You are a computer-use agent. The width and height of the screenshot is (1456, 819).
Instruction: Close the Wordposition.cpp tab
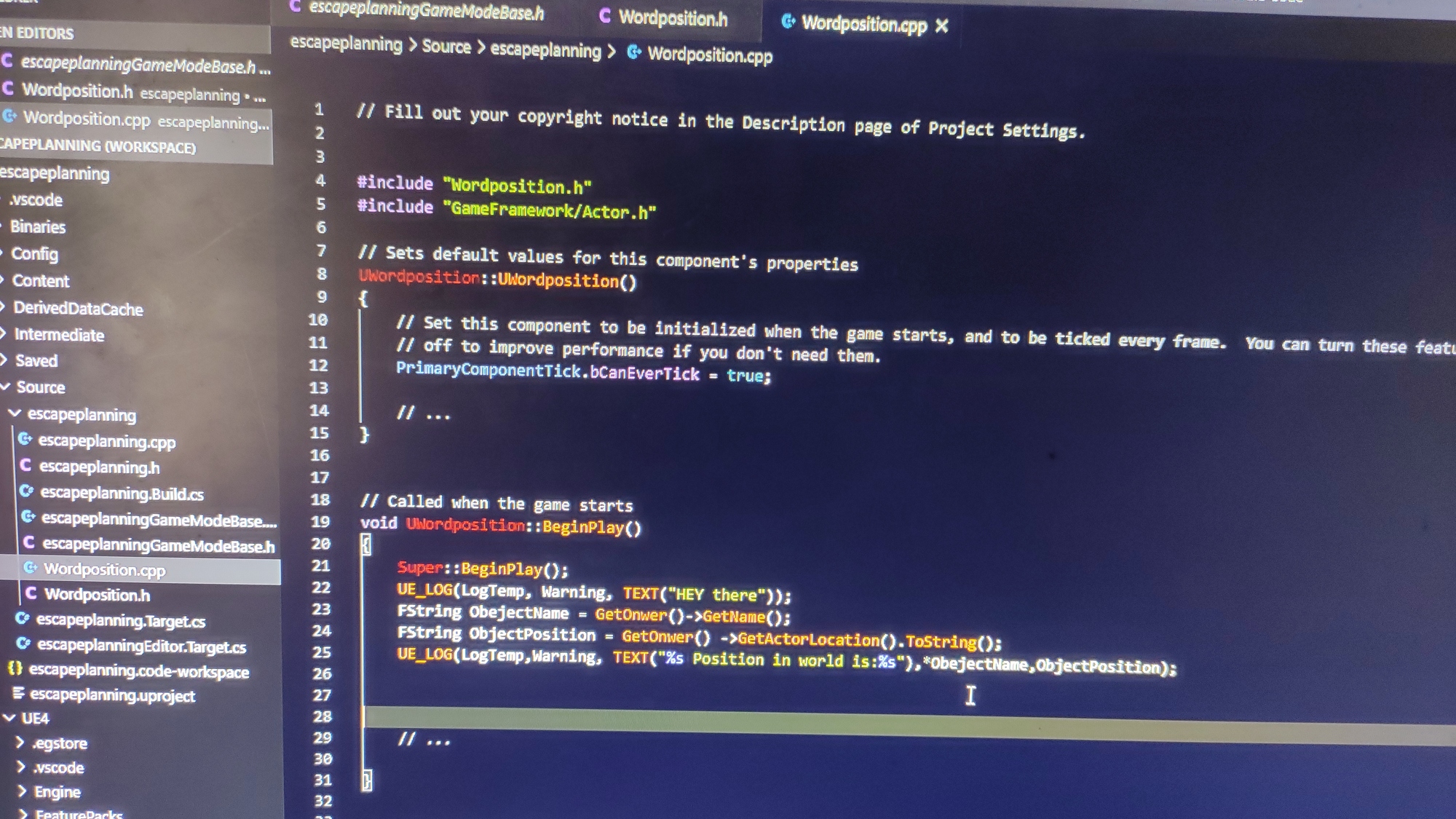(942, 26)
